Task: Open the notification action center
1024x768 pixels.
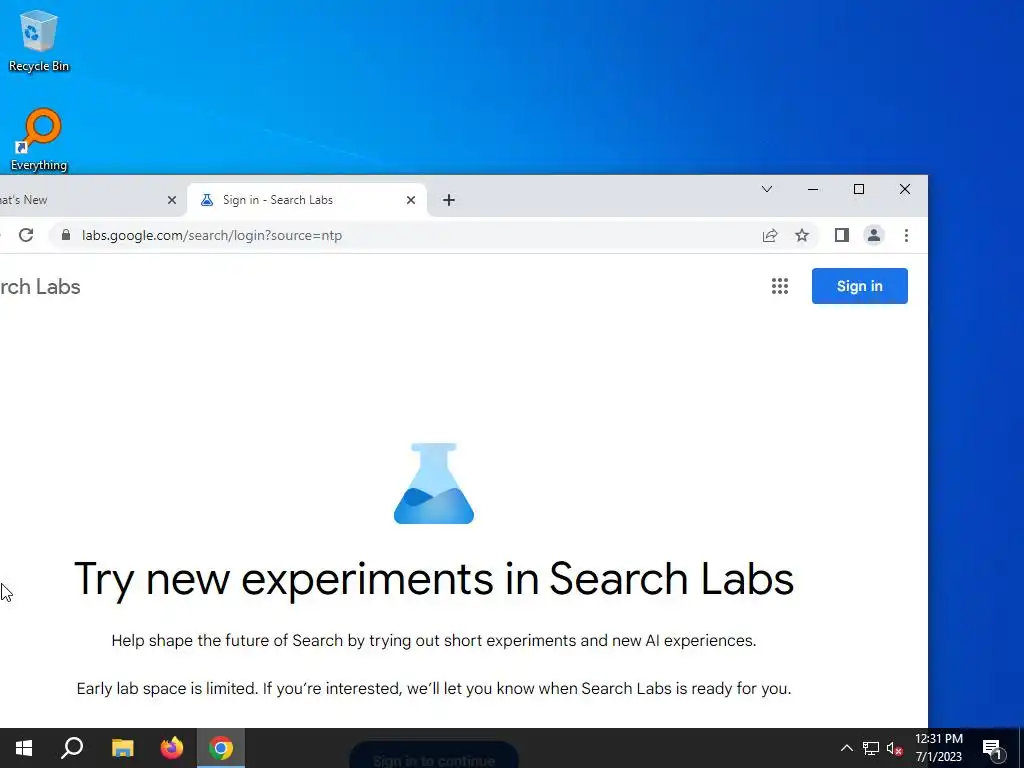Action: point(993,748)
